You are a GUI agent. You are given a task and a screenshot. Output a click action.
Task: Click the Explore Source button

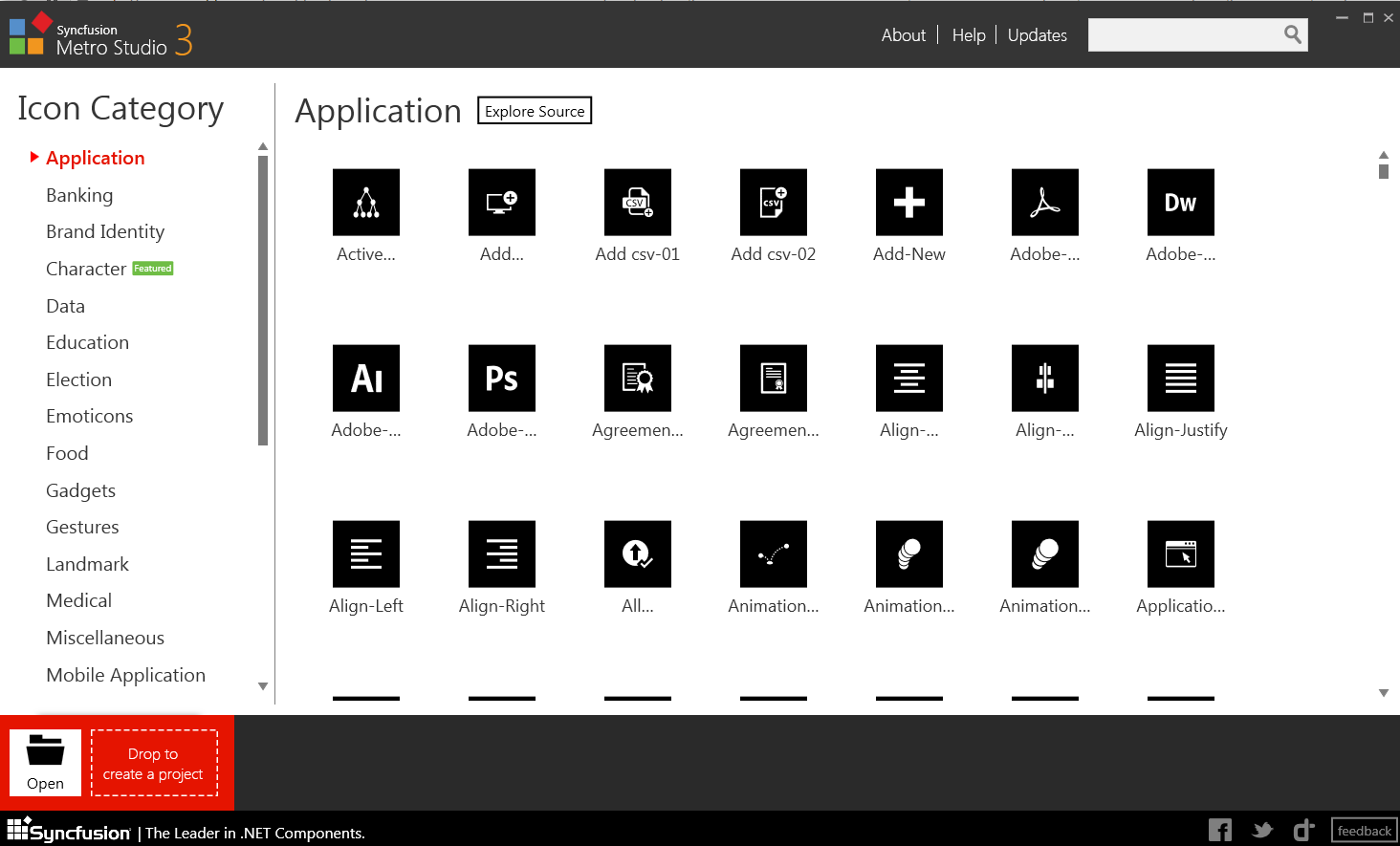pos(535,111)
